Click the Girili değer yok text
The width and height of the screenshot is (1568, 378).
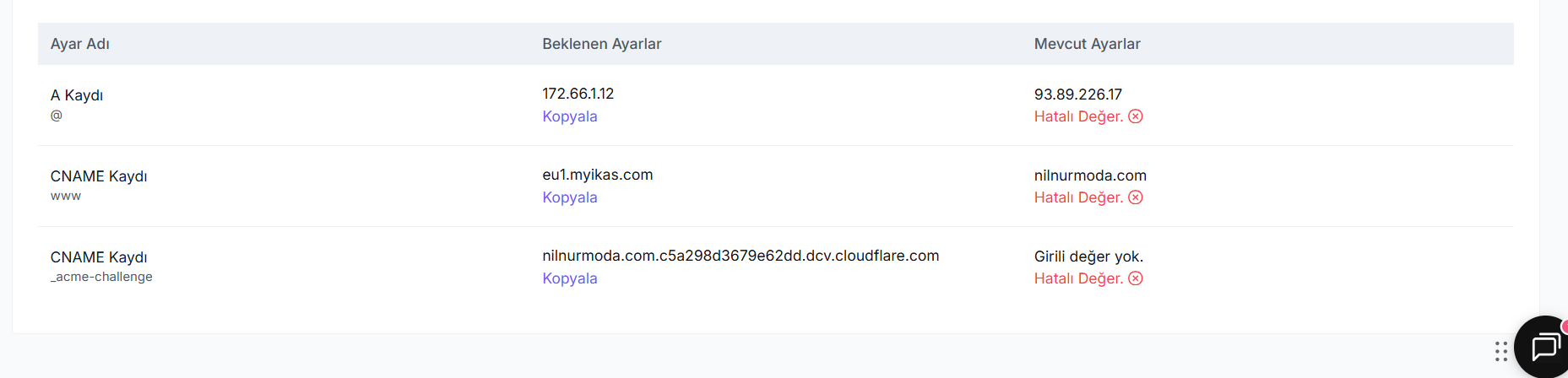click(1088, 256)
